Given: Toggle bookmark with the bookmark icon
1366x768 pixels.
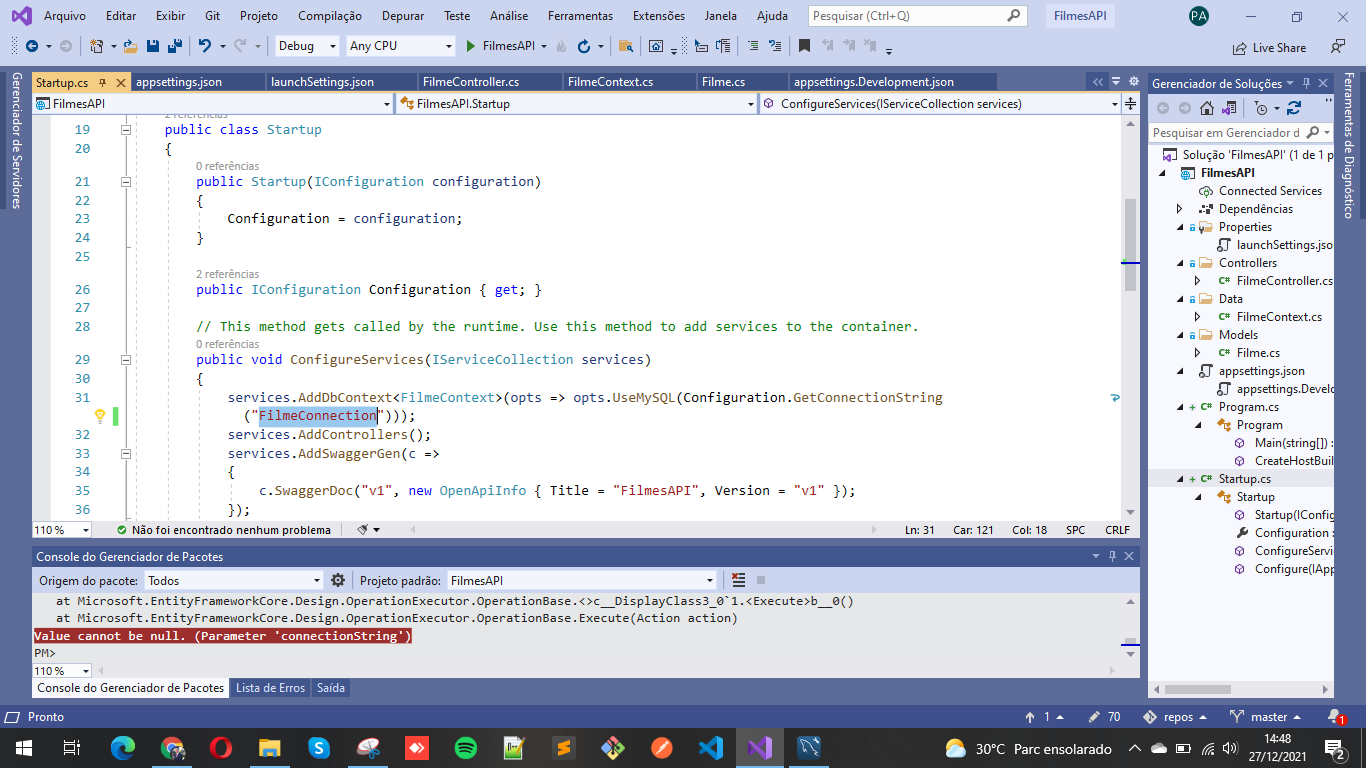Looking at the screenshot, I should point(804,46).
